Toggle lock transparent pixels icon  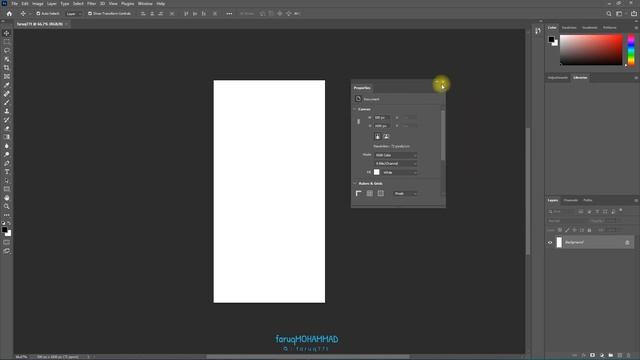tap(560, 230)
